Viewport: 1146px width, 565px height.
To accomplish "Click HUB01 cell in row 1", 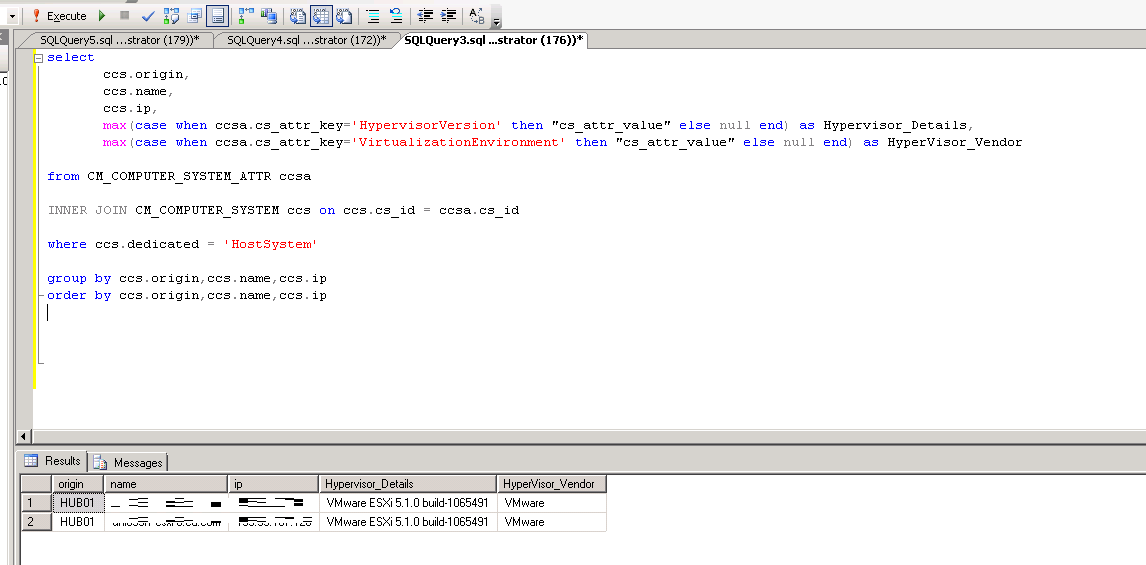I will pyautogui.click(x=78, y=503).
